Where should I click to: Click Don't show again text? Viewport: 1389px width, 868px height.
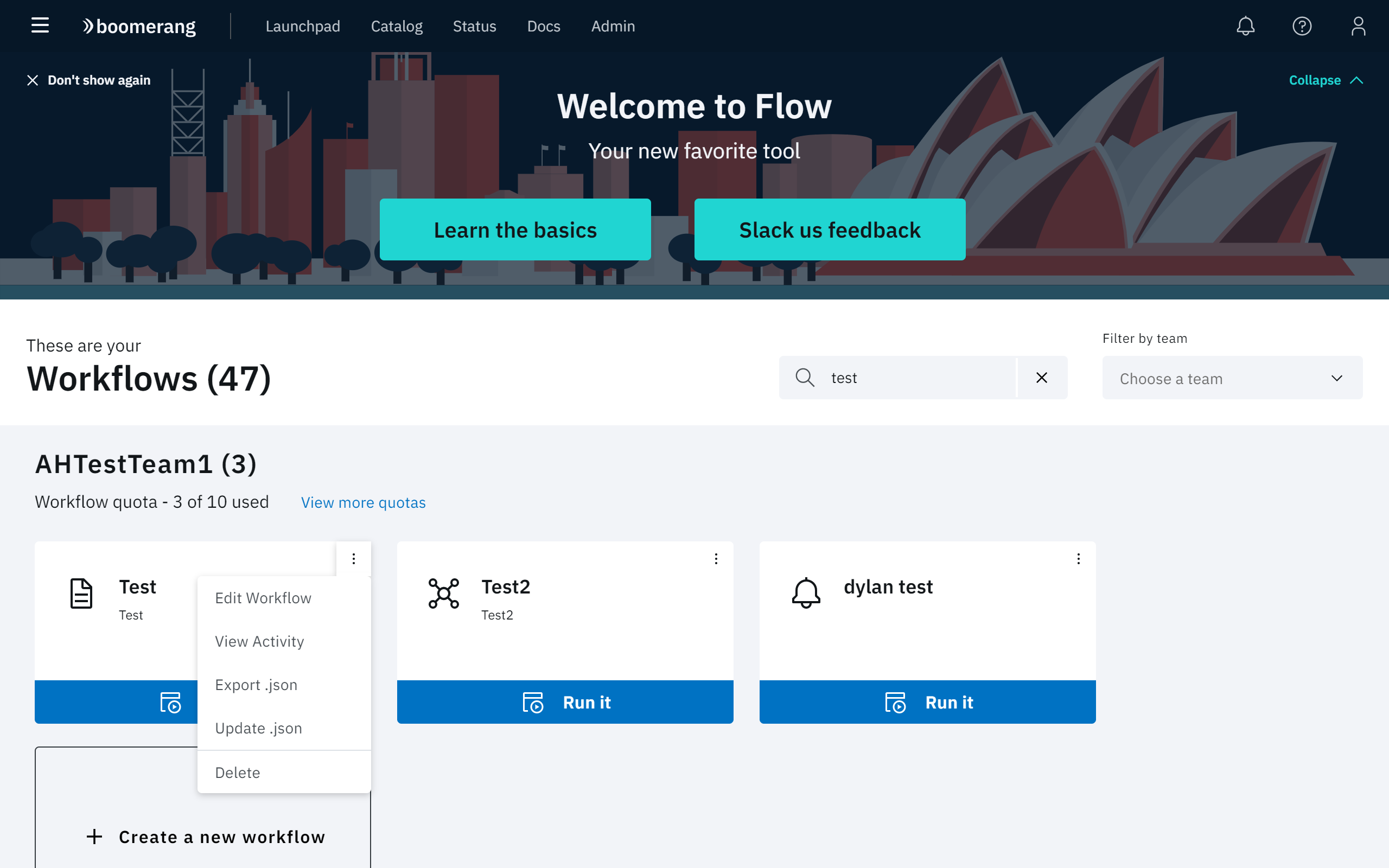99,80
